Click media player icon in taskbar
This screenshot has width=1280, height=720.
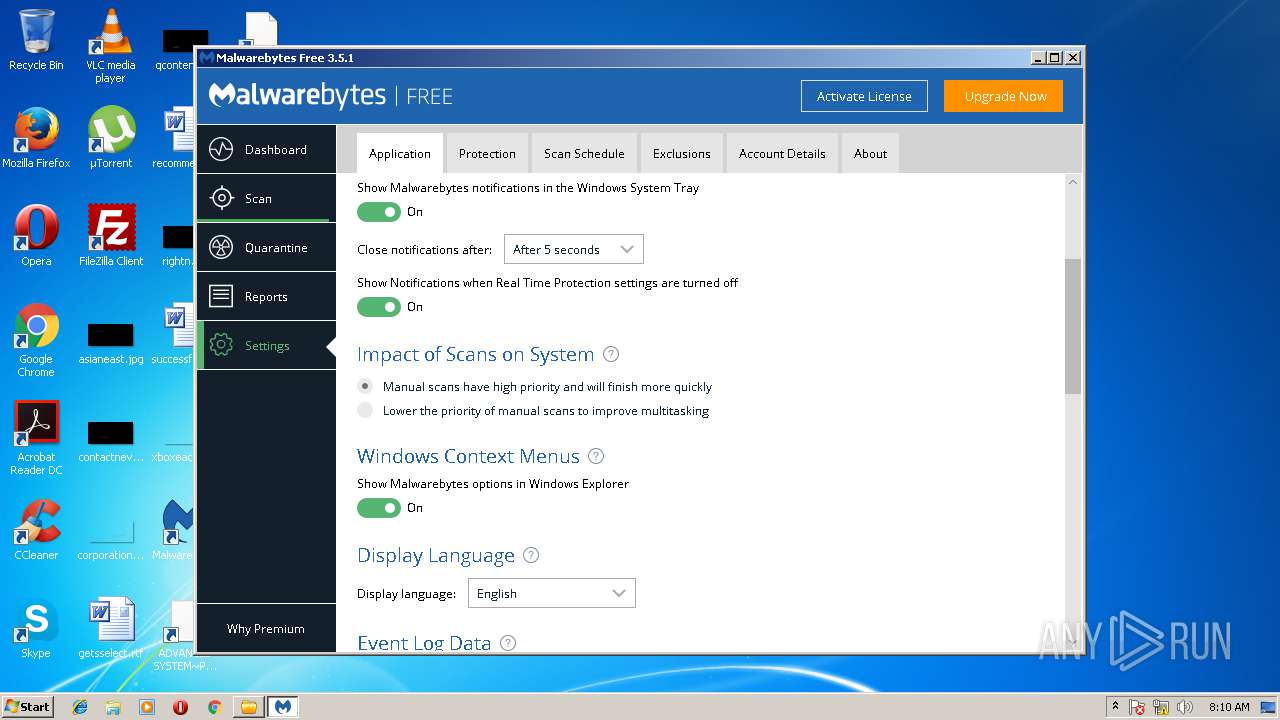147,707
